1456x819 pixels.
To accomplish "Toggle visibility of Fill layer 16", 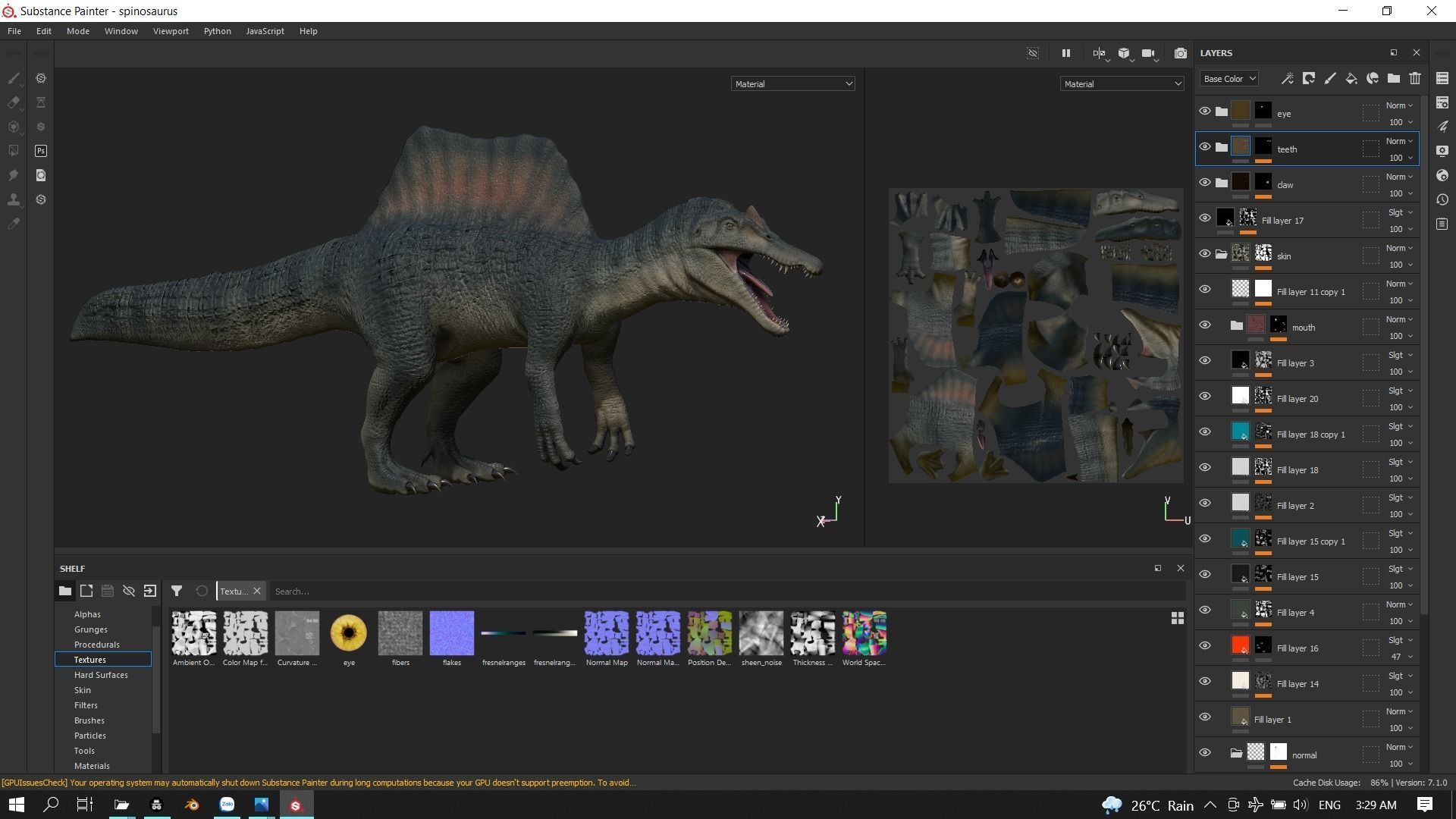I will point(1204,645).
